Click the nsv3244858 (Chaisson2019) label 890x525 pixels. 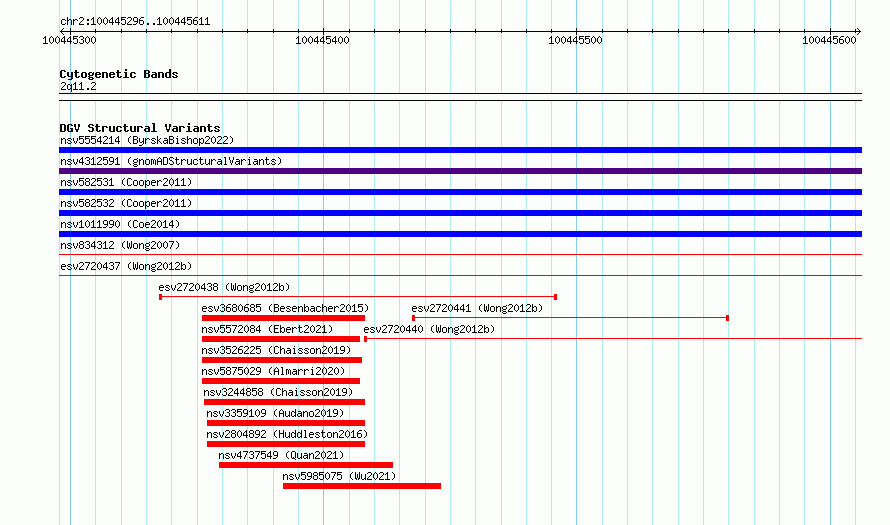[278, 392]
